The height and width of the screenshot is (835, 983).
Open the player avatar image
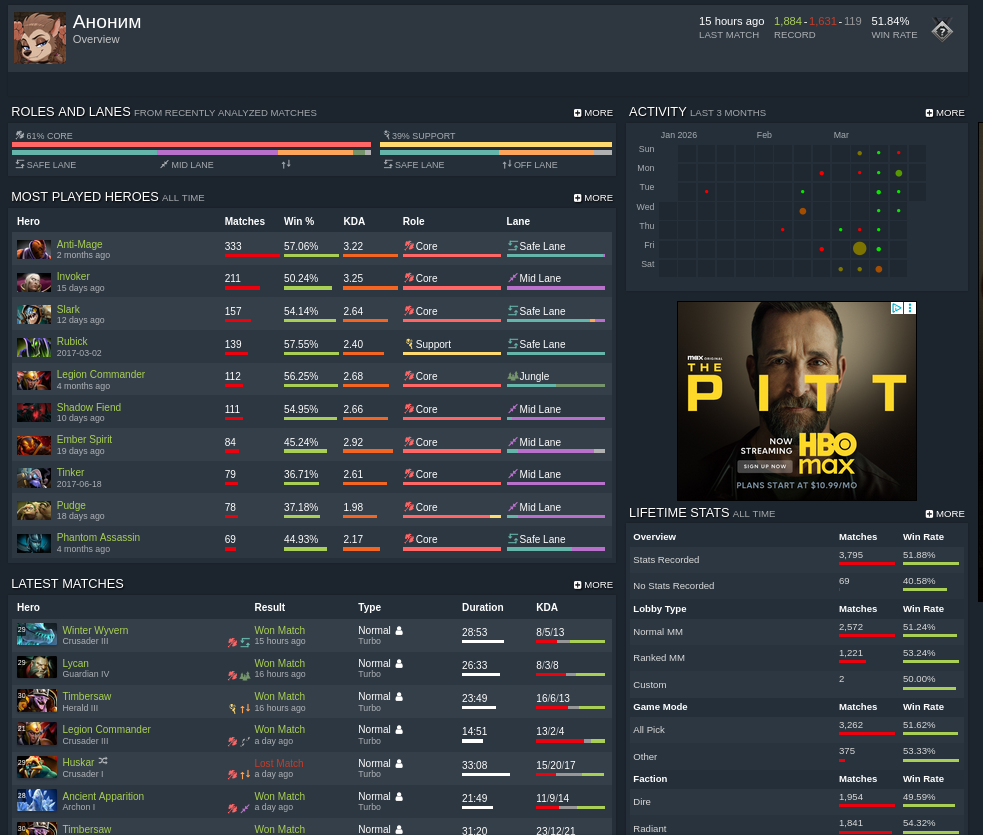click(40, 38)
